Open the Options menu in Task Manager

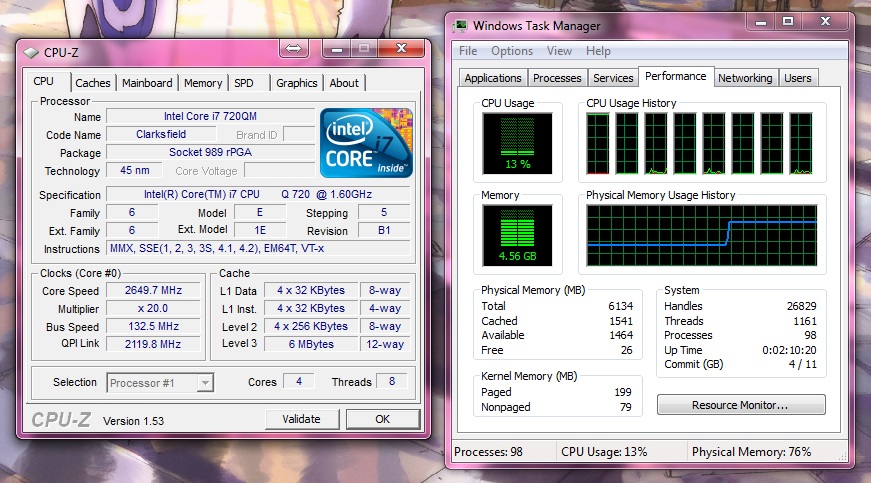(x=512, y=51)
